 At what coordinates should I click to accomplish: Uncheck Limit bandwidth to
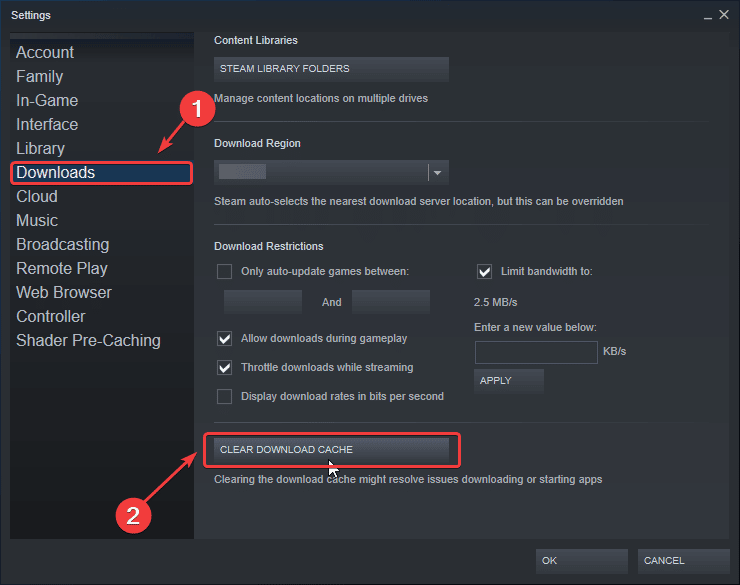point(484,272)
